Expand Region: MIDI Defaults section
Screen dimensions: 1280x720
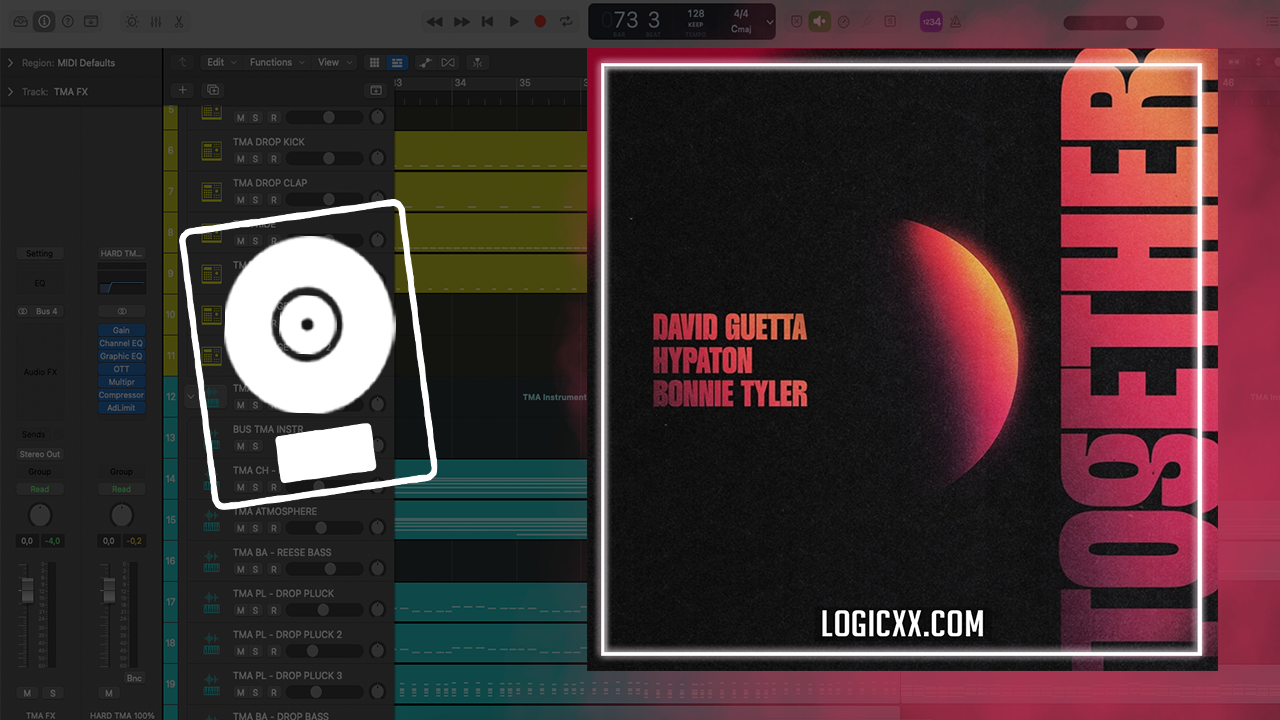pyautogui.click(x=10, y=63)
